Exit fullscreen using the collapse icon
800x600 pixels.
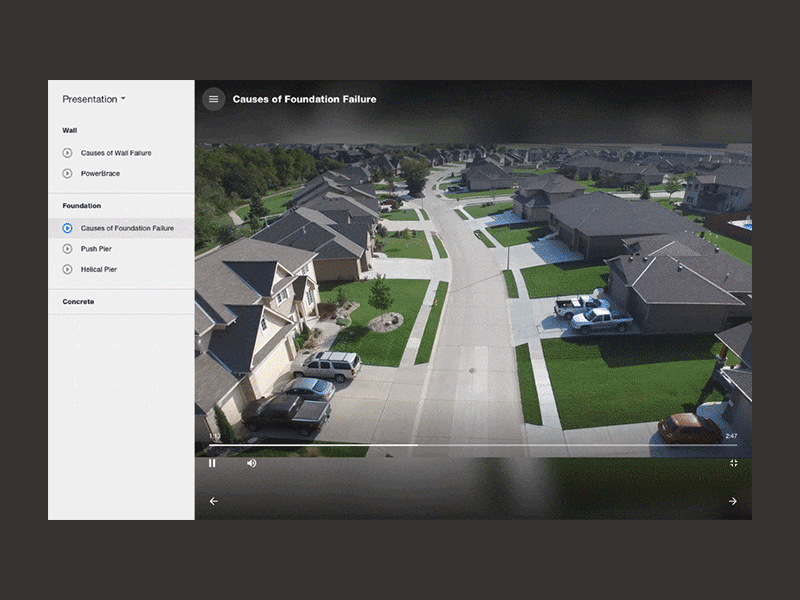coord(734,463)
